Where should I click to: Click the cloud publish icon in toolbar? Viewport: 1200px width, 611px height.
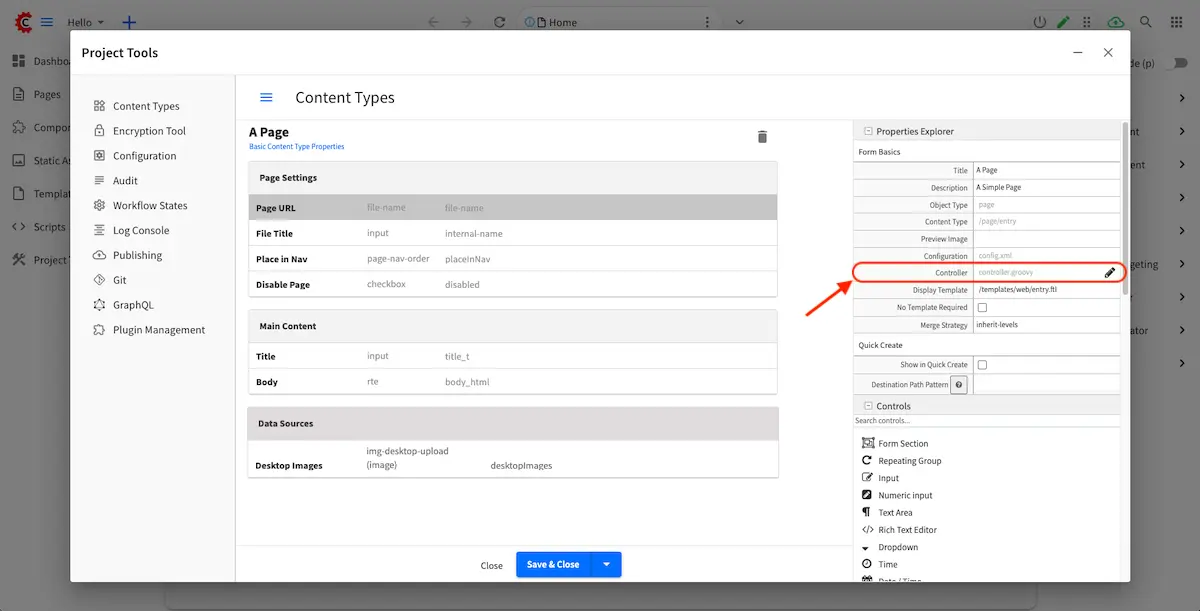tap(1116, 22)
